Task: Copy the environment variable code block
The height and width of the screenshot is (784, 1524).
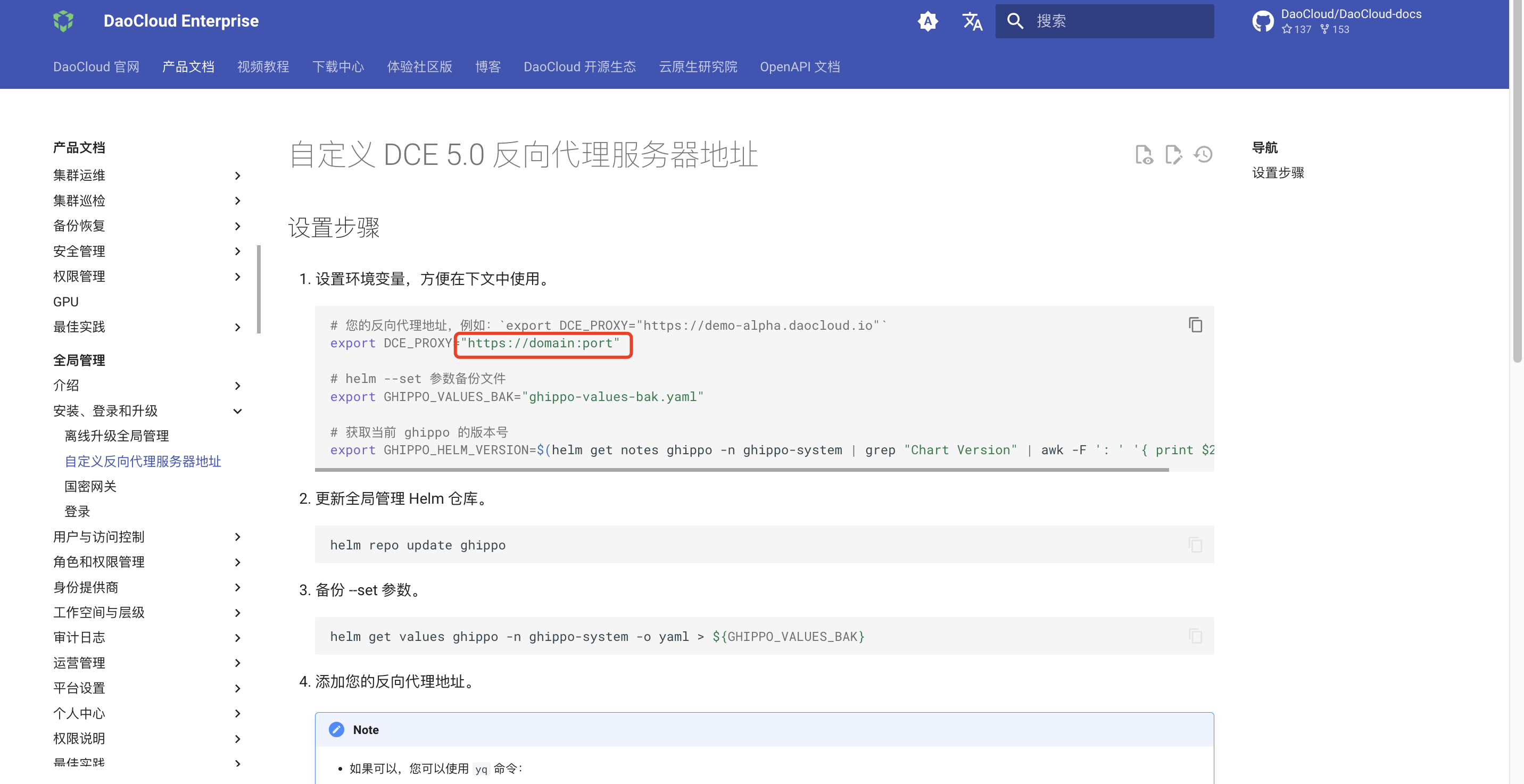Action: click(x=1195, y=324)
